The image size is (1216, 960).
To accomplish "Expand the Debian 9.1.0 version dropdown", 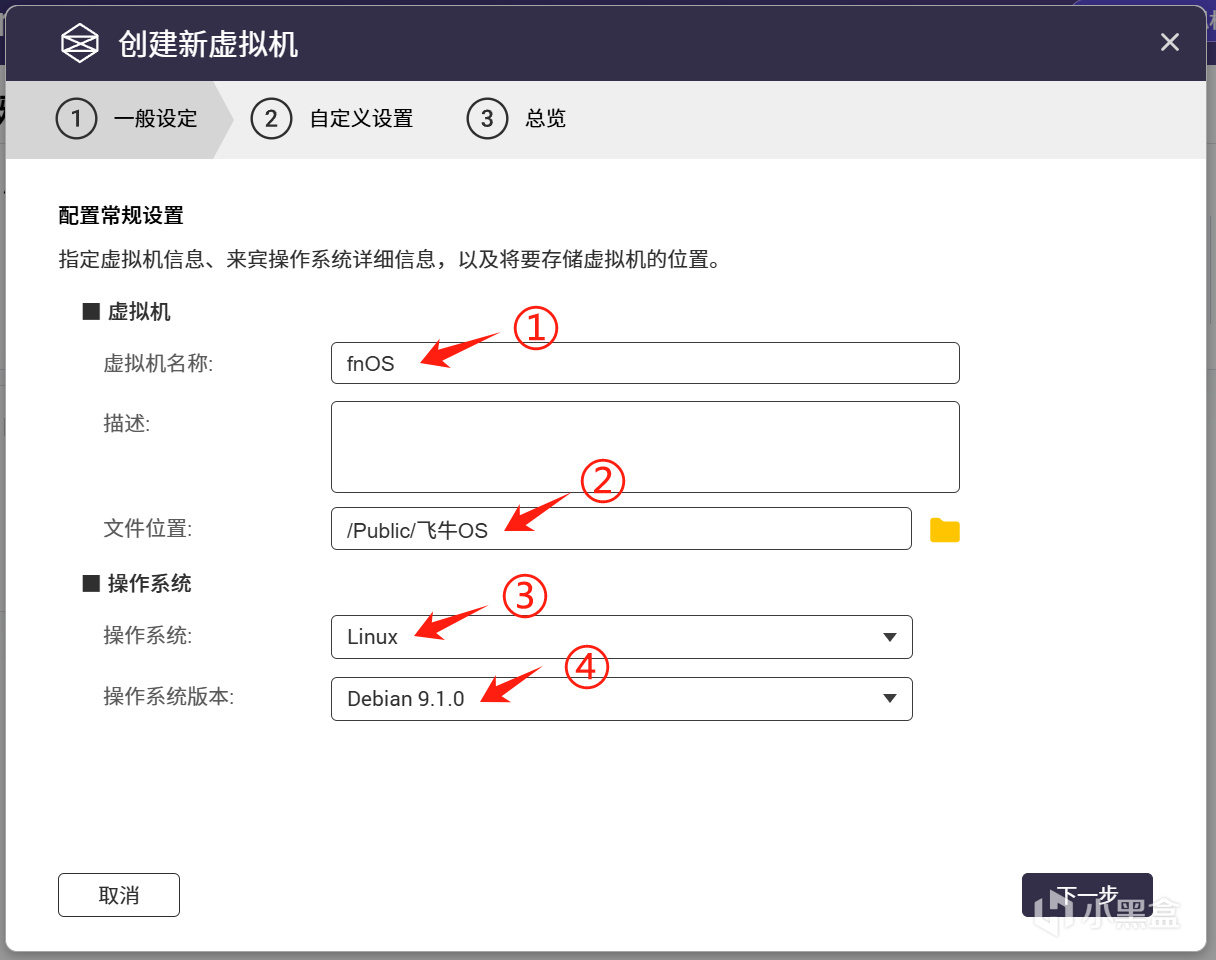I will coord(621,699).
